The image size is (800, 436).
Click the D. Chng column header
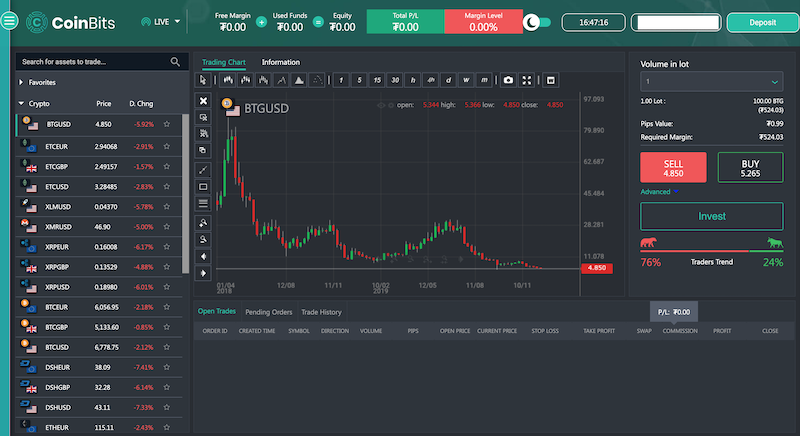141,104
